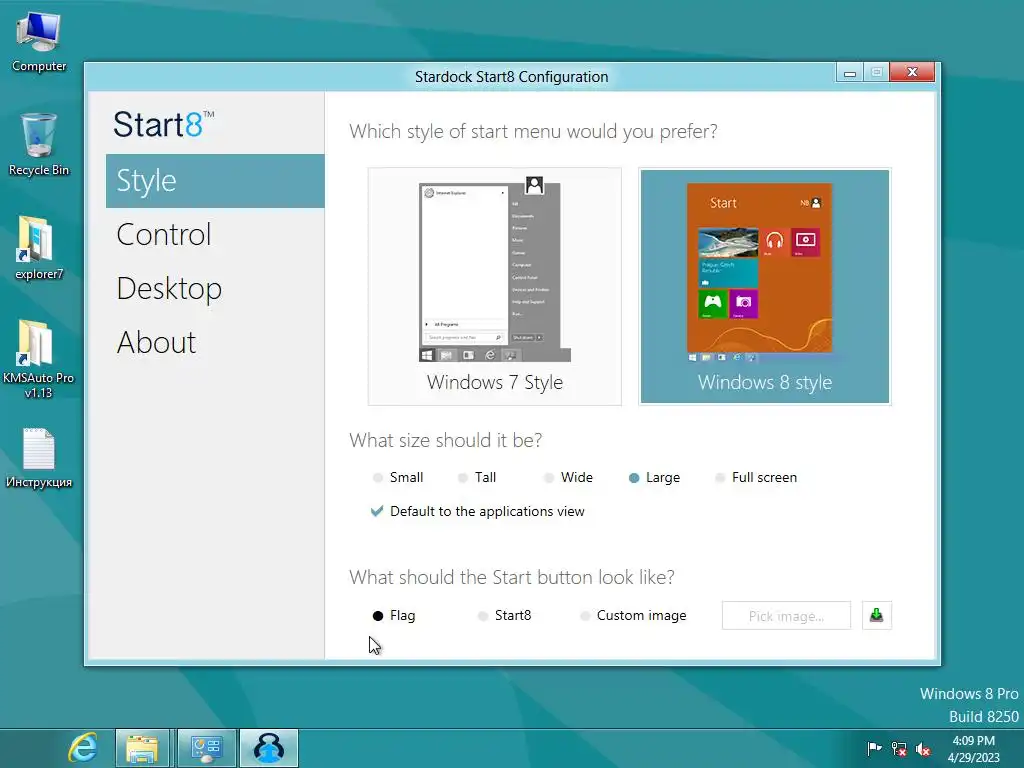The image size is (1024, 768).
Task: Select the Start8 start button option
Action: 504,615
